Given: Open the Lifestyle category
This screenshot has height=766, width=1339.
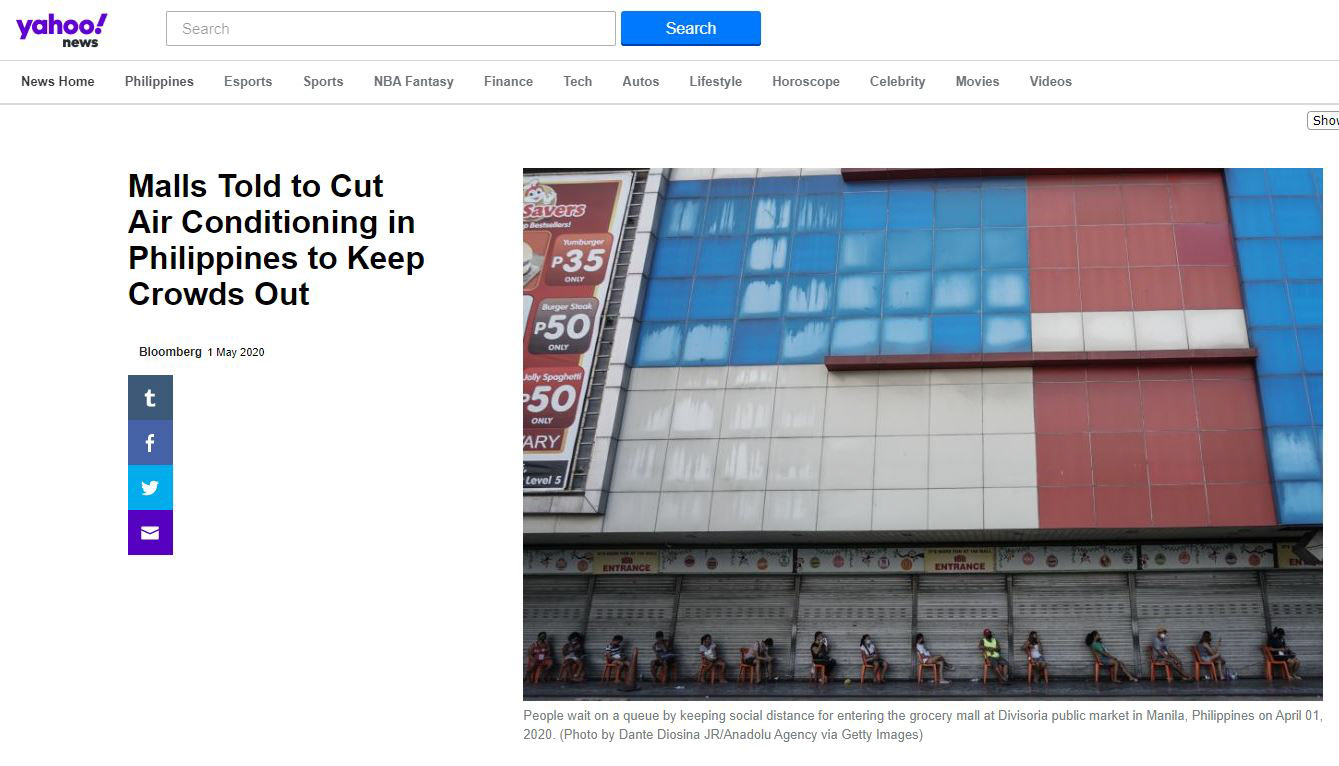Looking at the screenshot, I should pyautogui.click(x=716, y=82).
